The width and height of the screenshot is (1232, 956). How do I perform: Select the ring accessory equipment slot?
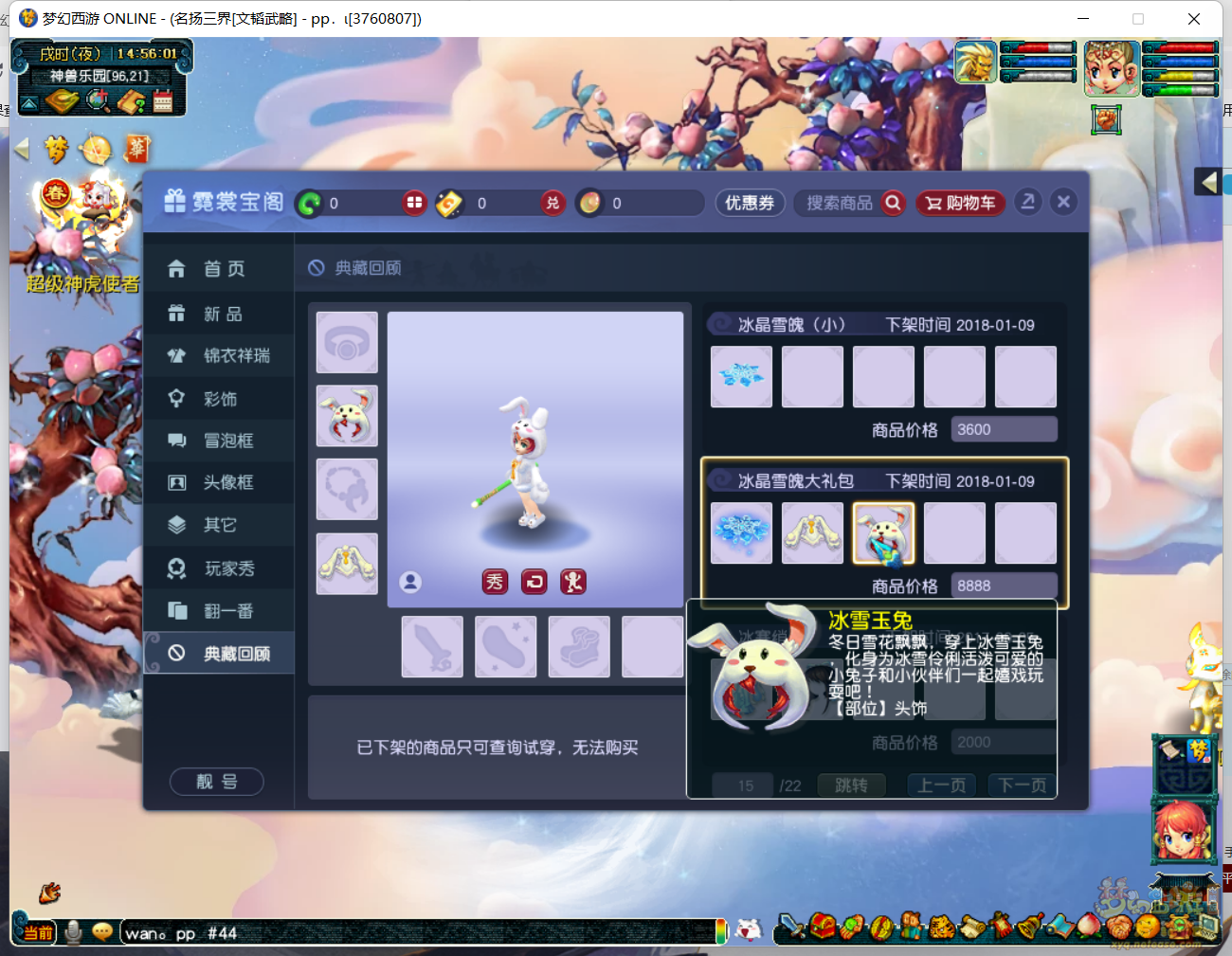(347, 342)
